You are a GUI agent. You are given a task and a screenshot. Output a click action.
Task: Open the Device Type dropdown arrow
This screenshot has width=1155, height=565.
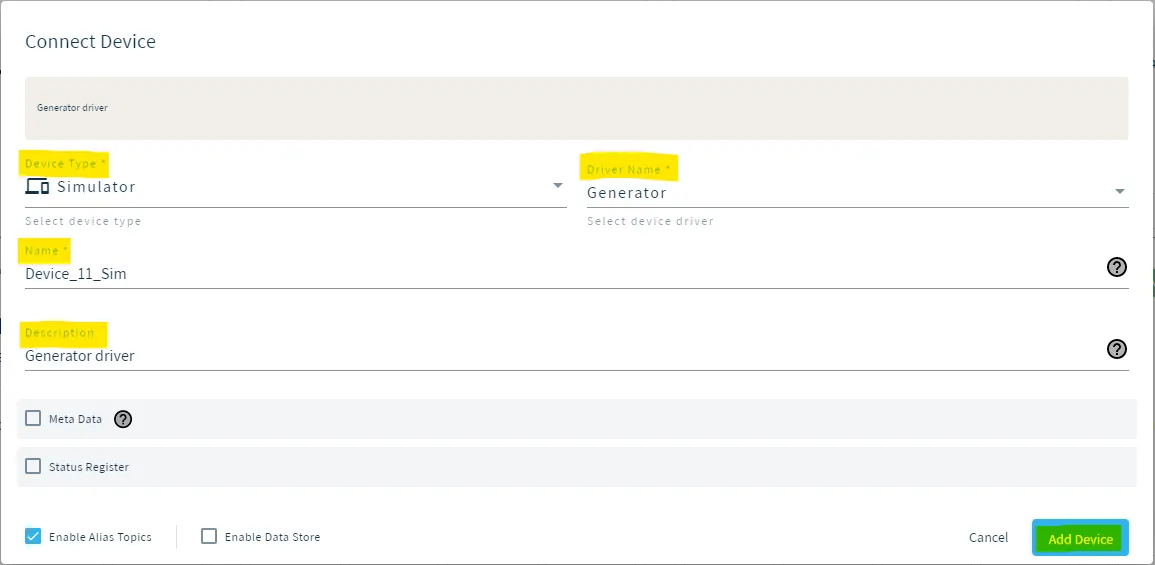pos(558,185)
